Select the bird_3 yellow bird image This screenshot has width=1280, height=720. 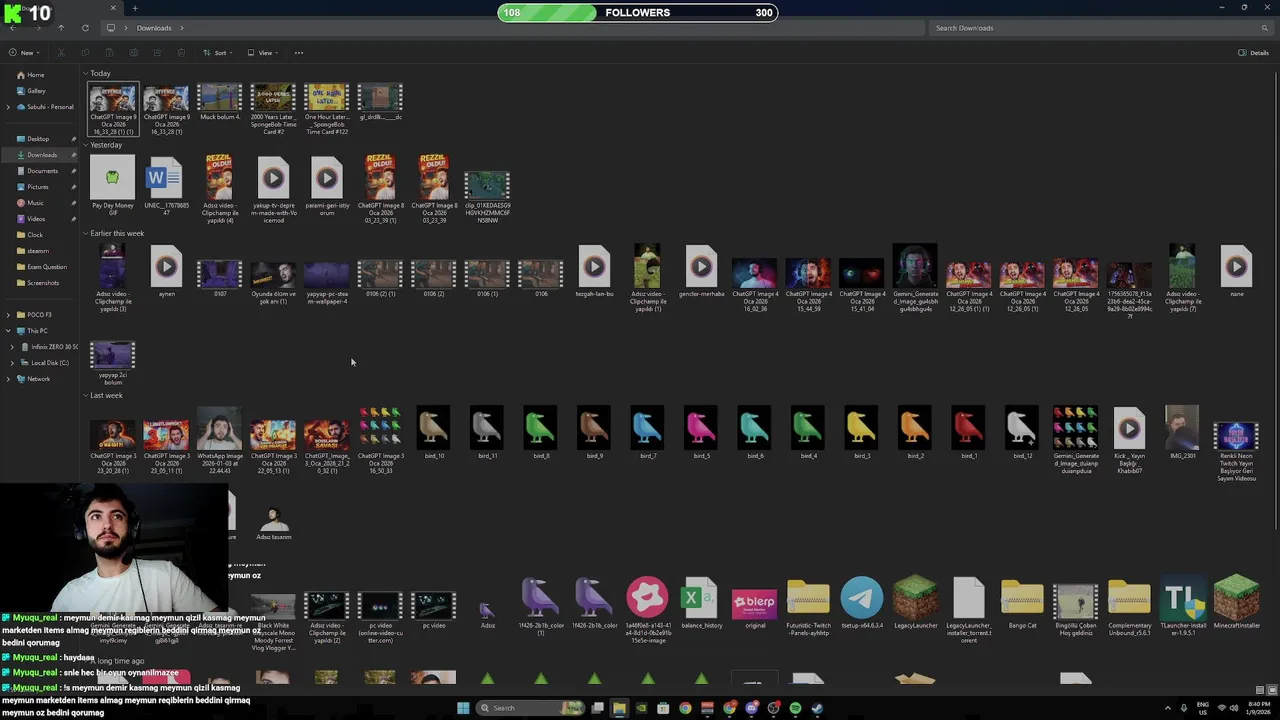click(862, 432)
